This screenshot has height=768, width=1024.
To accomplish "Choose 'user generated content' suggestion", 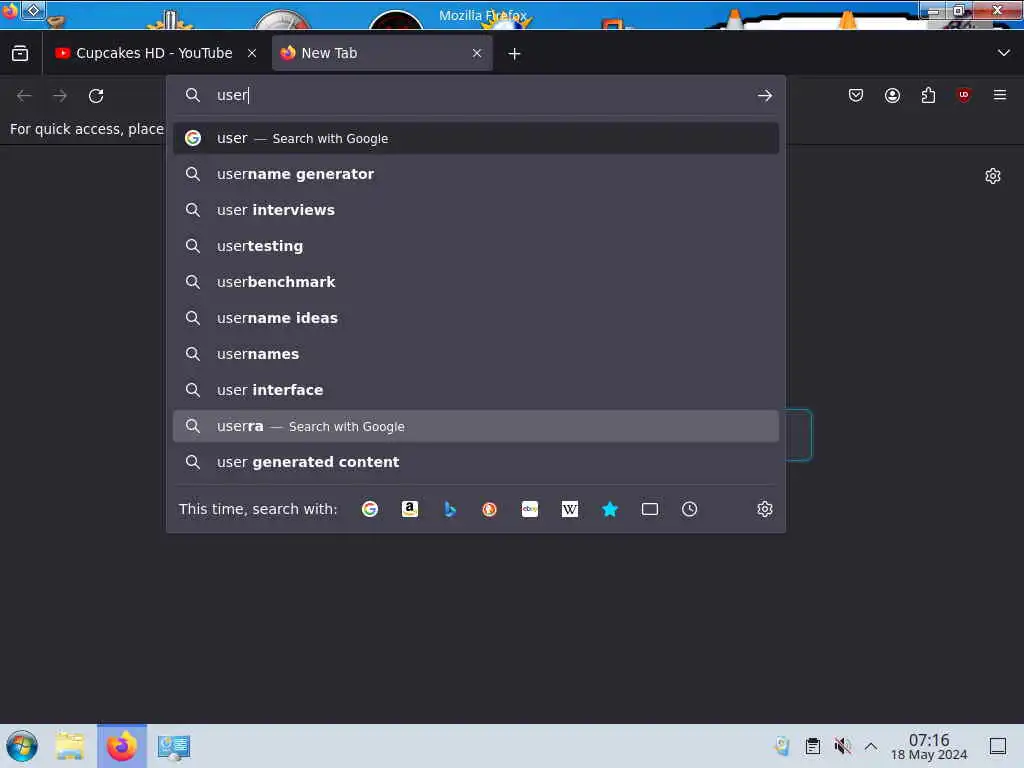I will coord(476,462).
